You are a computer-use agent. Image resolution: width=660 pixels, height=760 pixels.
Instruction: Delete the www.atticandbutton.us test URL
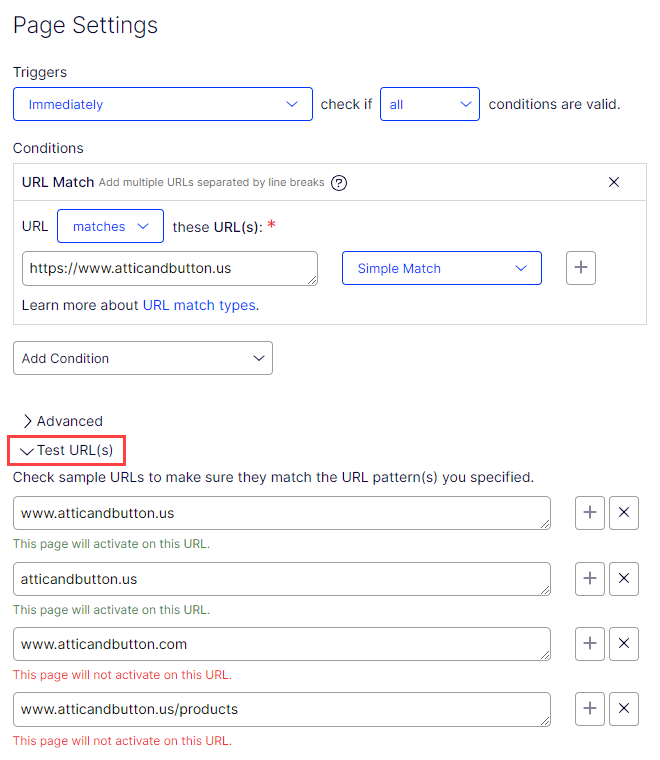624,512
